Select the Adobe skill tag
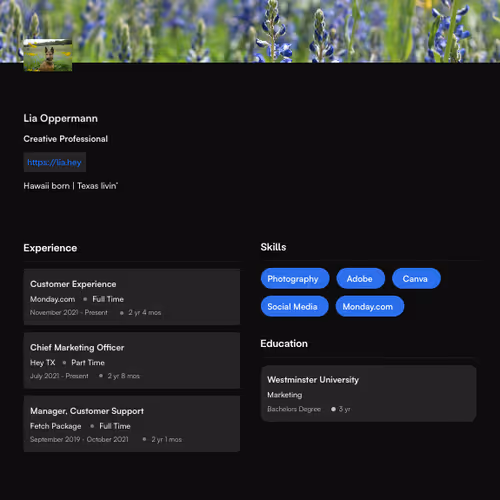Screen dimensions: 500x500 pos(360,279)
